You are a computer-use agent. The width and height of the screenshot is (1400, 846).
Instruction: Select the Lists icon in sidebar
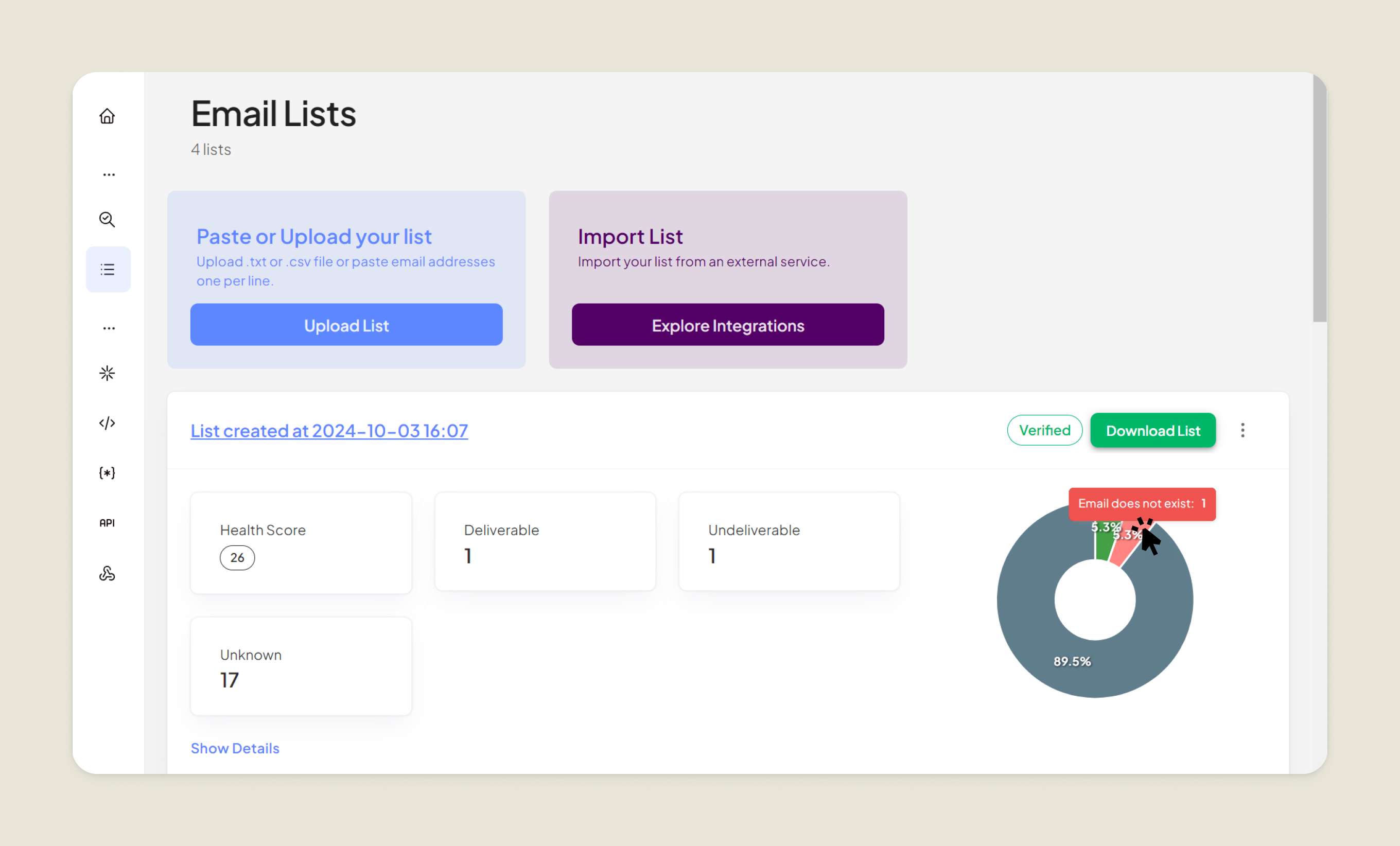tap(108, 269)
